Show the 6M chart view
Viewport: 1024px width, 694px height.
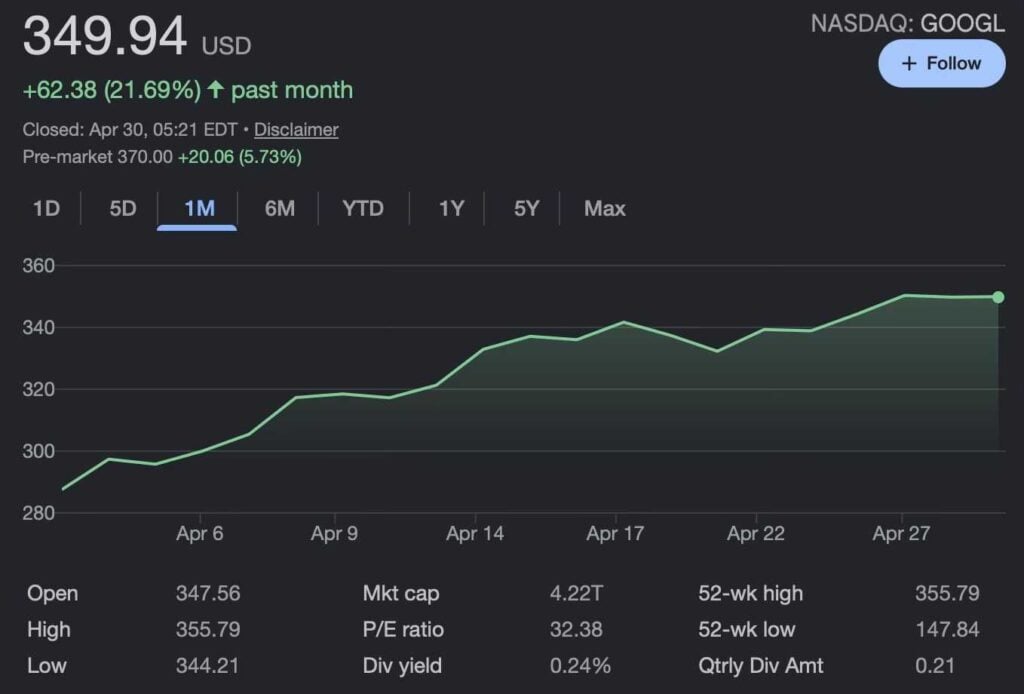(279, 209)
